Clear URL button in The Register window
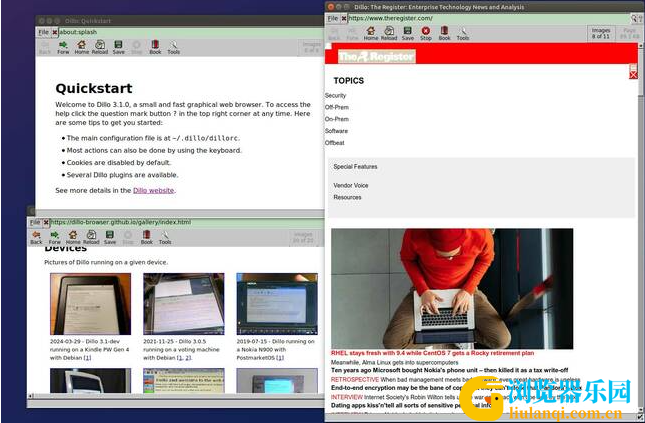 coord(344,19)
